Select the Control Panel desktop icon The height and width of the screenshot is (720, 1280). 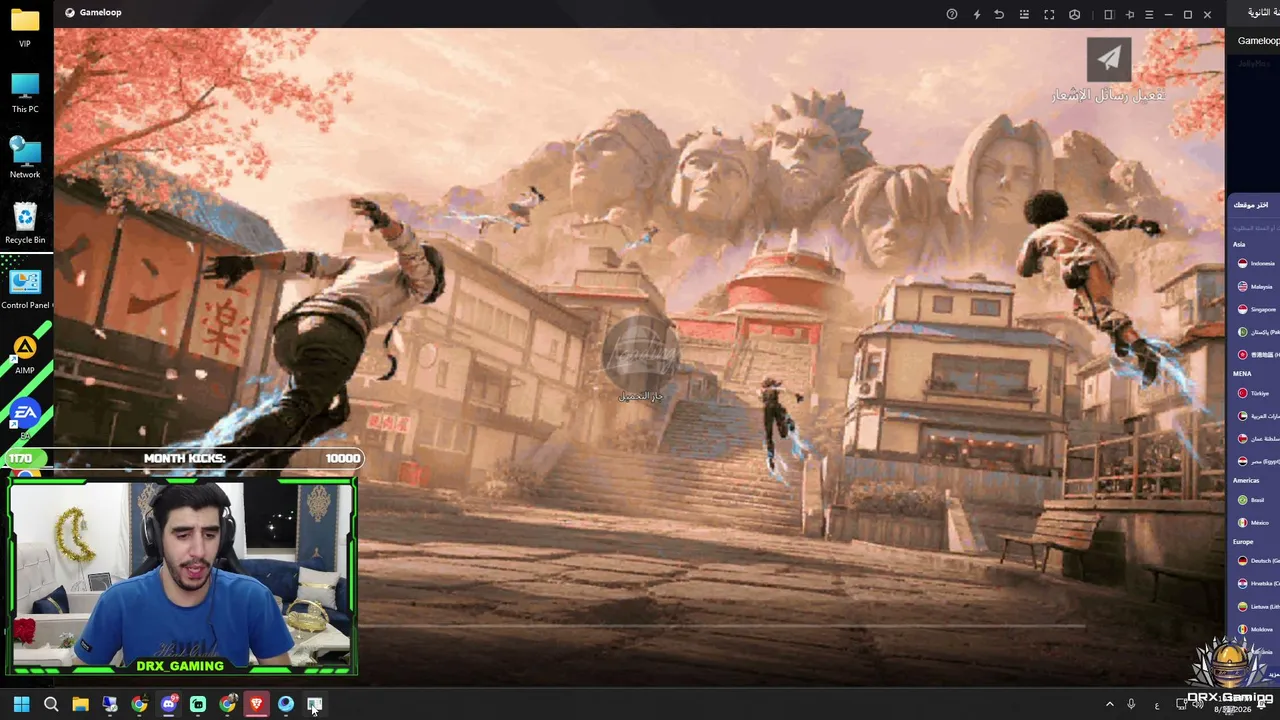[x=25, y=289]
